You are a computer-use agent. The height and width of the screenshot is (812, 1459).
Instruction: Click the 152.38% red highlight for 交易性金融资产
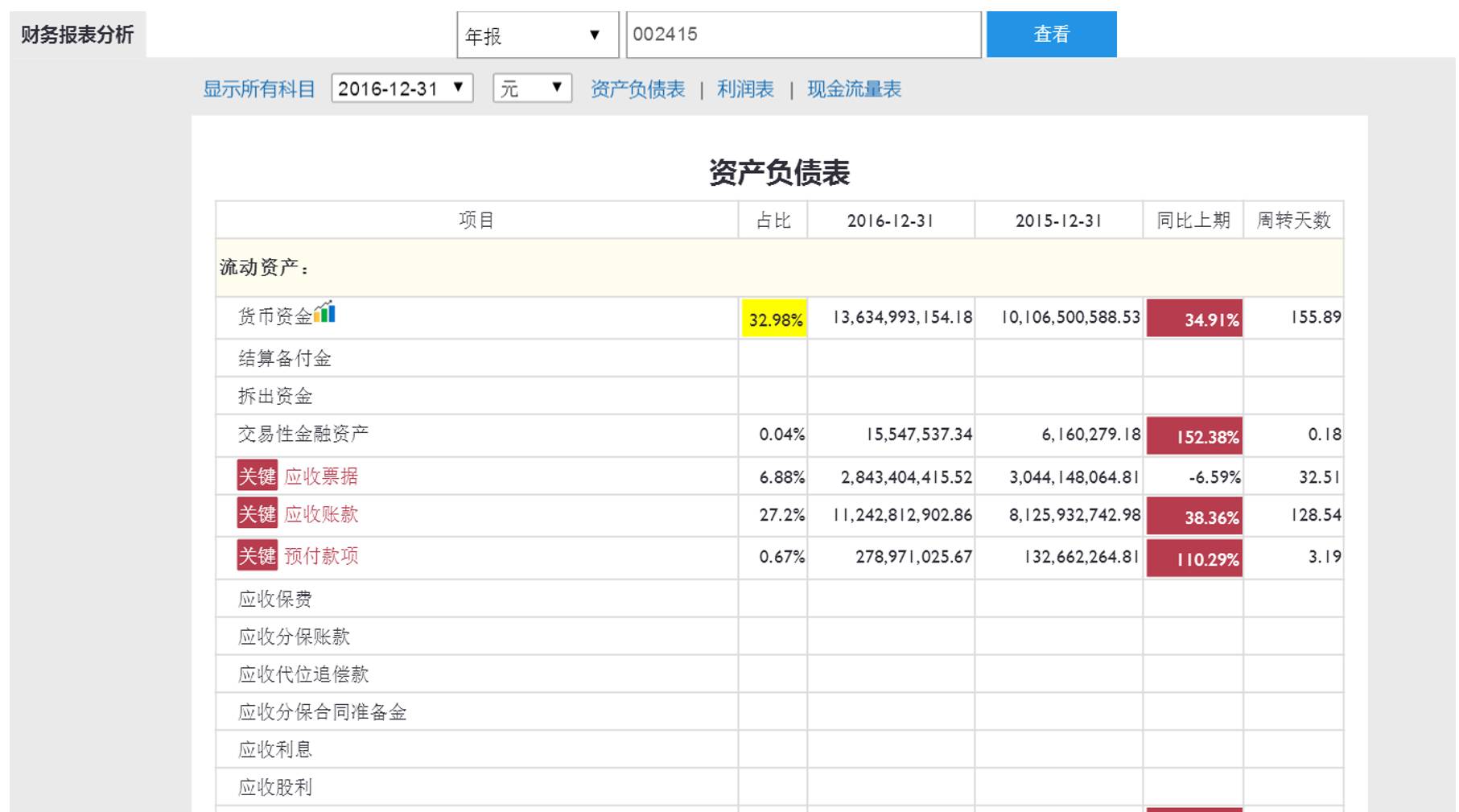pos(1195,437)
